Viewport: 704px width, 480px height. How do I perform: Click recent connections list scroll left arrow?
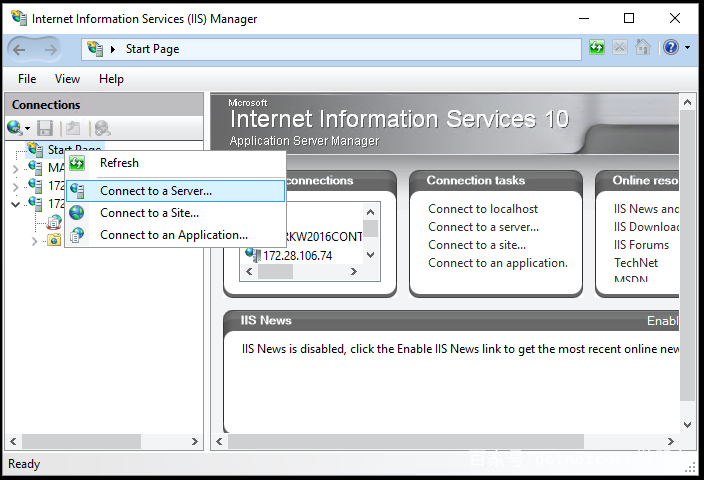(249, 272)
